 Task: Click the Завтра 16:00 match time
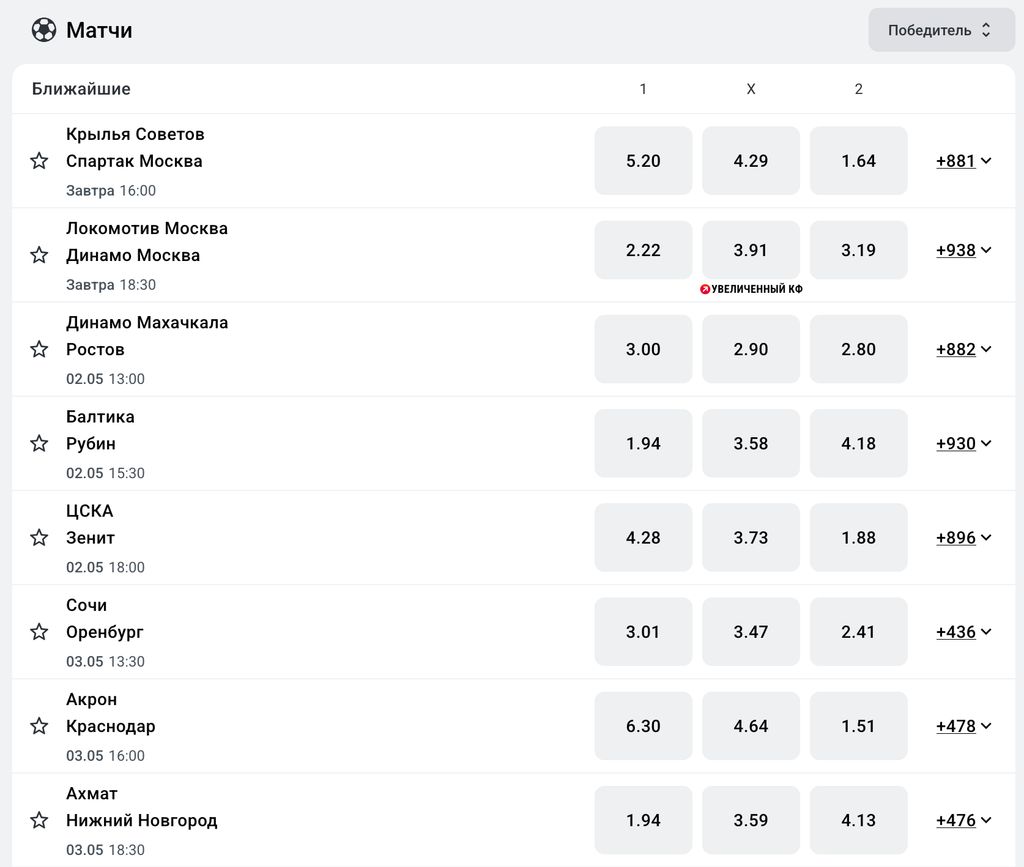click(111, 191)
